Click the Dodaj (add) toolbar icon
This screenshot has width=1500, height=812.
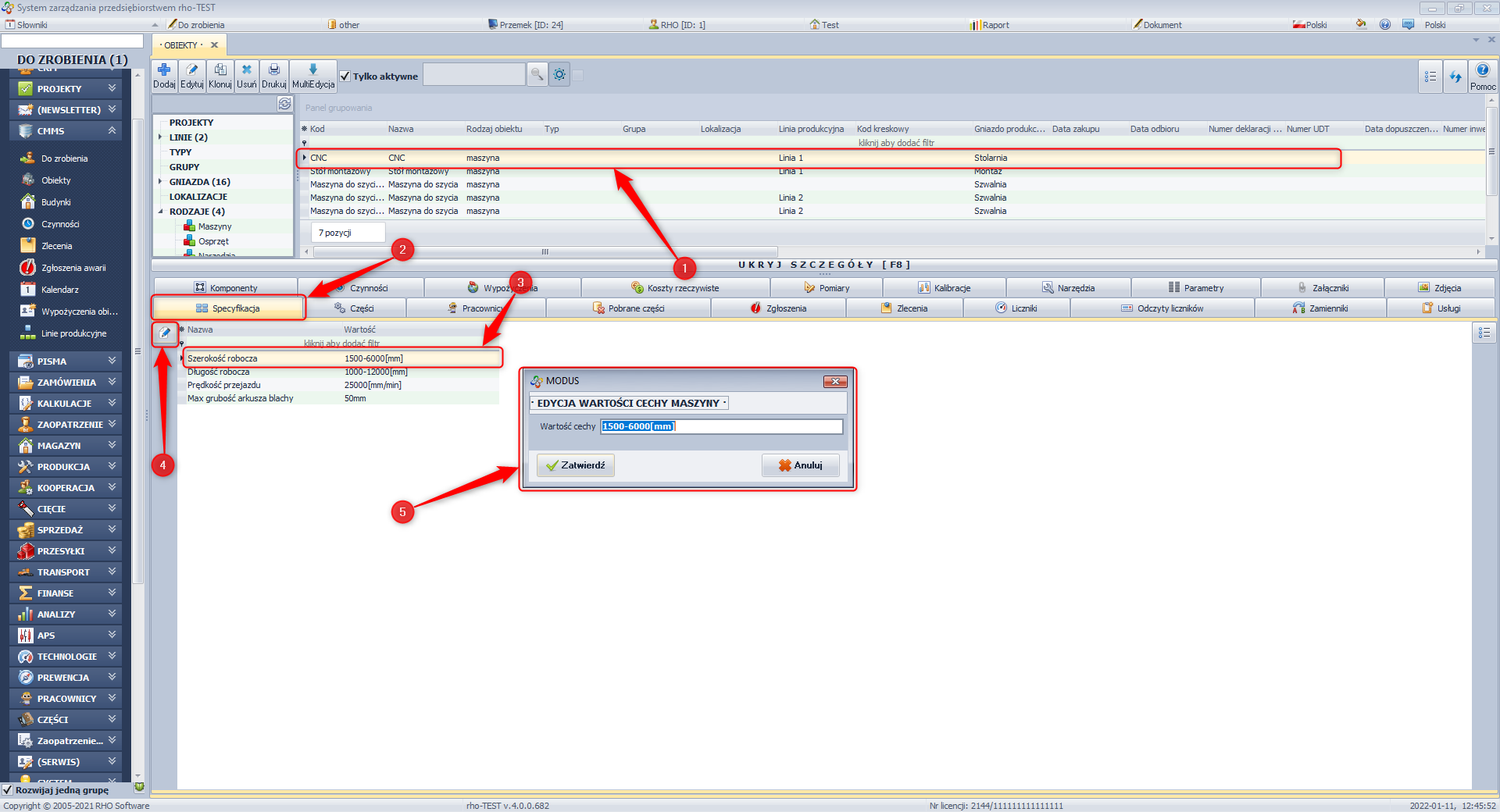[x=164, y=71]
